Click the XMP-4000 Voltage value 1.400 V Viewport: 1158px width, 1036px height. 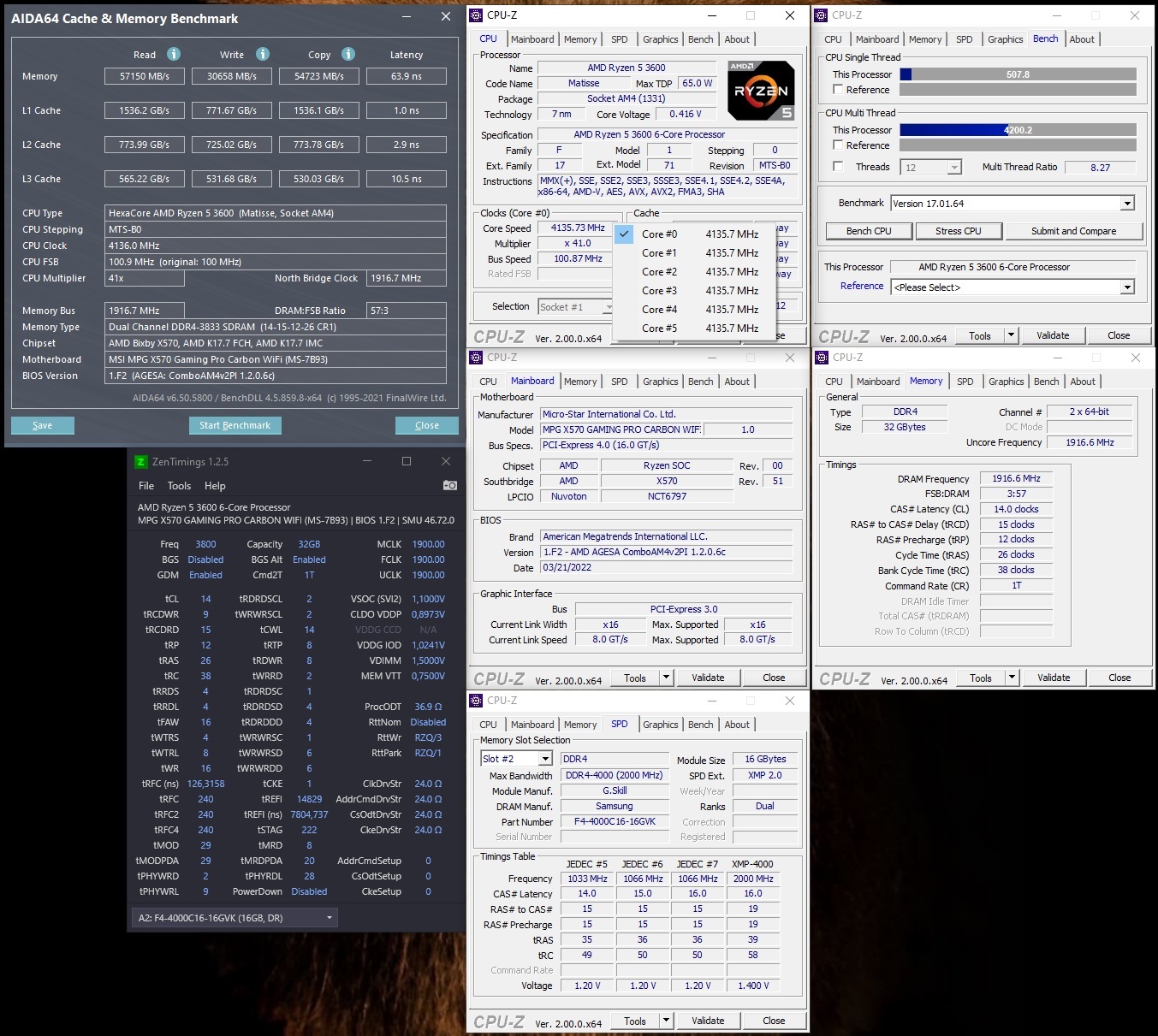(753, 986)
